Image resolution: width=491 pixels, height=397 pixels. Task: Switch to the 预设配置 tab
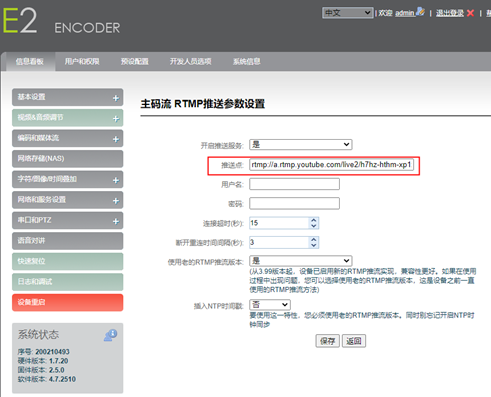(135, 61)
